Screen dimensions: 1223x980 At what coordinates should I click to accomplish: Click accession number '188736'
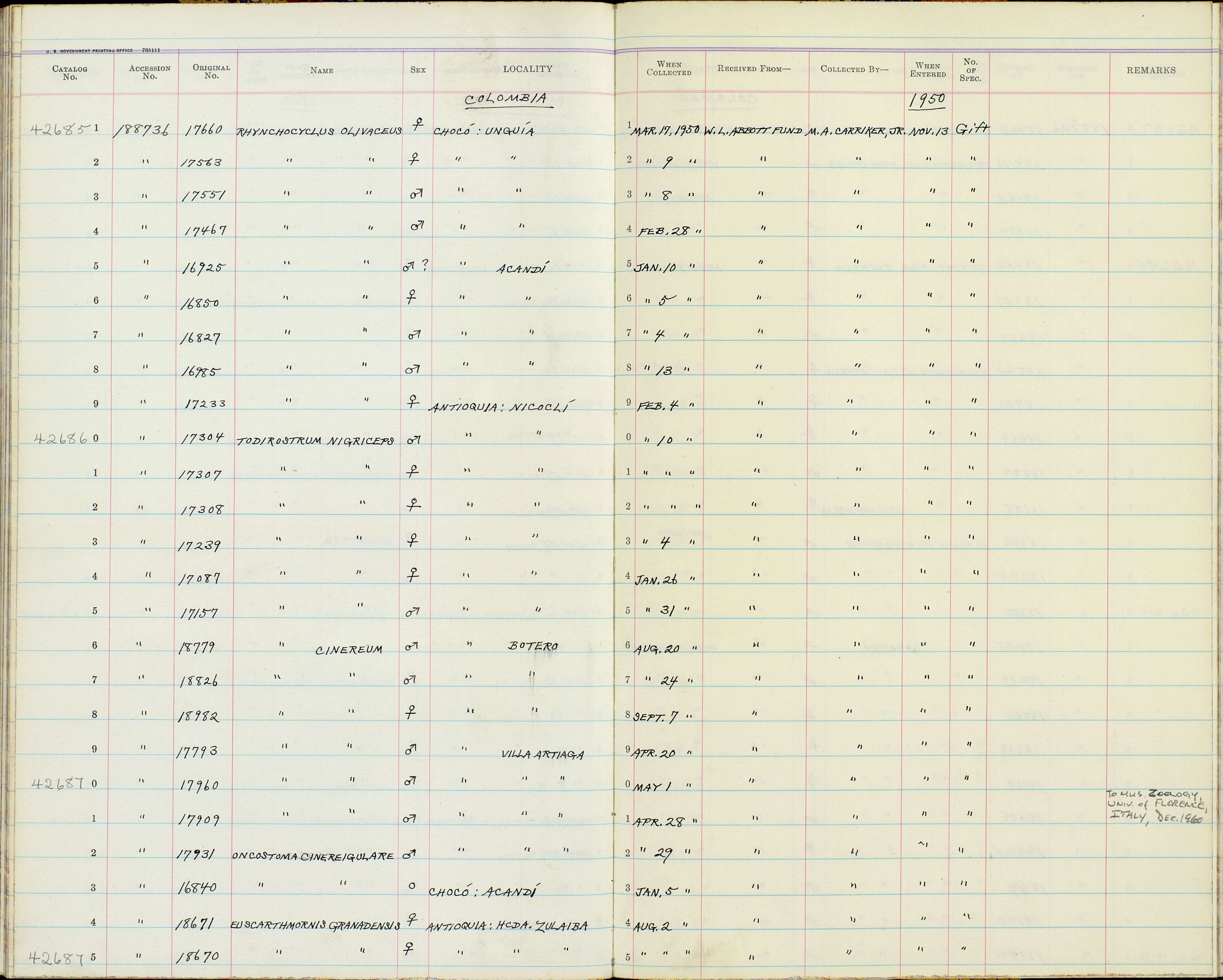click(142, 130)
